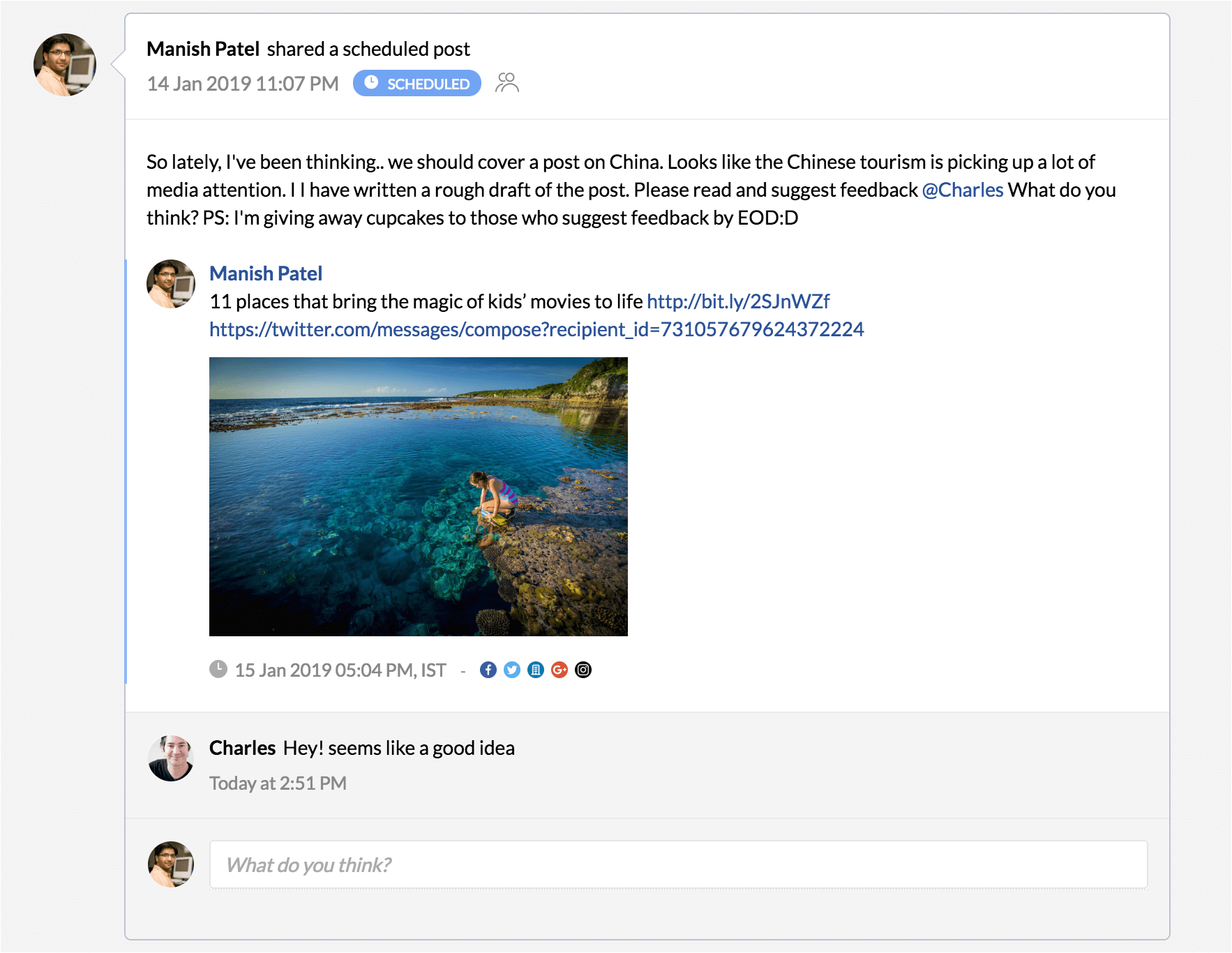
Task: Open the twitter.com messages compose link
Action: pyautogui.click(x=536, y=329)
